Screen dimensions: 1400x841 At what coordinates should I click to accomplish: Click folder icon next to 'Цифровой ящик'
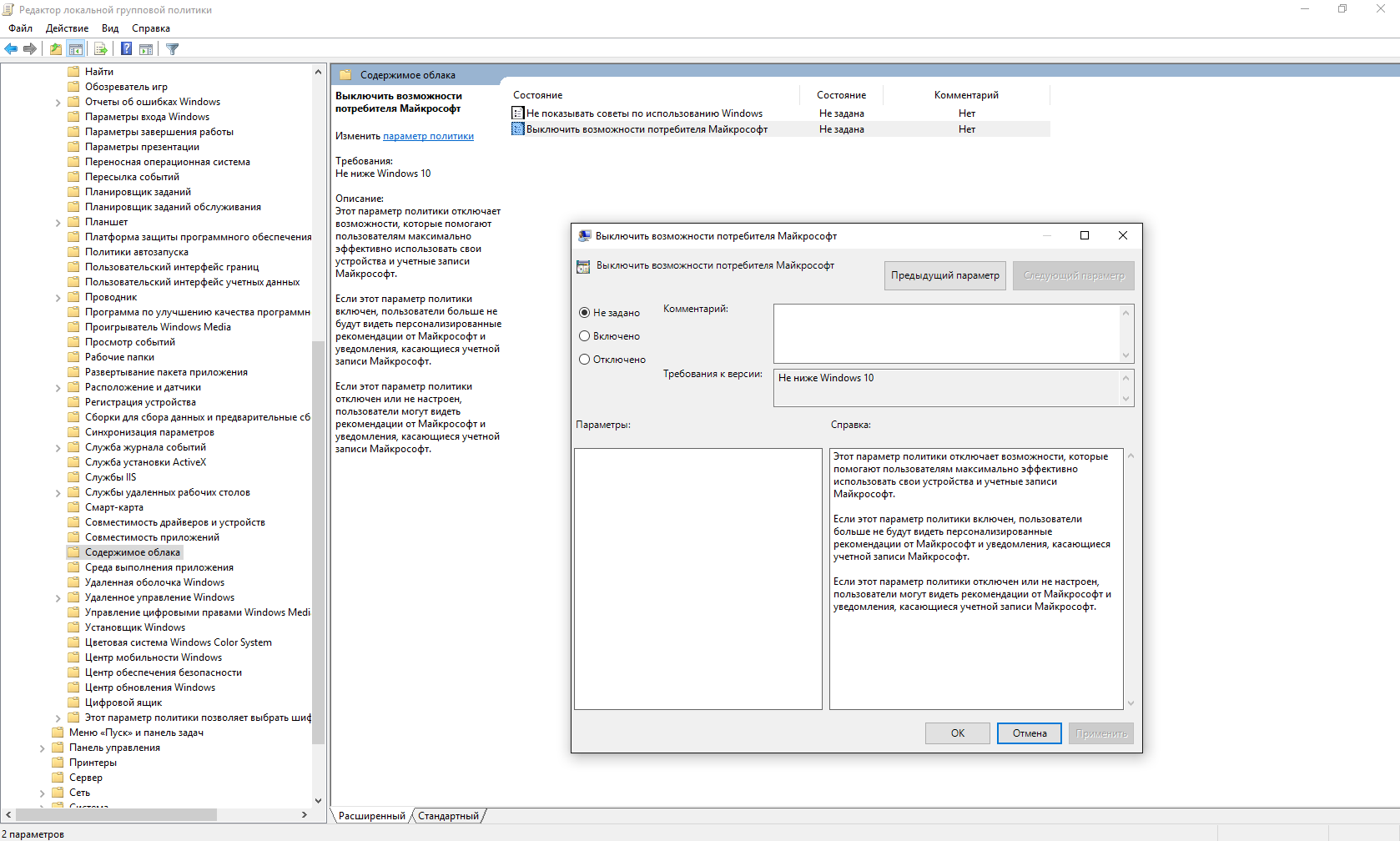point(73,703)
